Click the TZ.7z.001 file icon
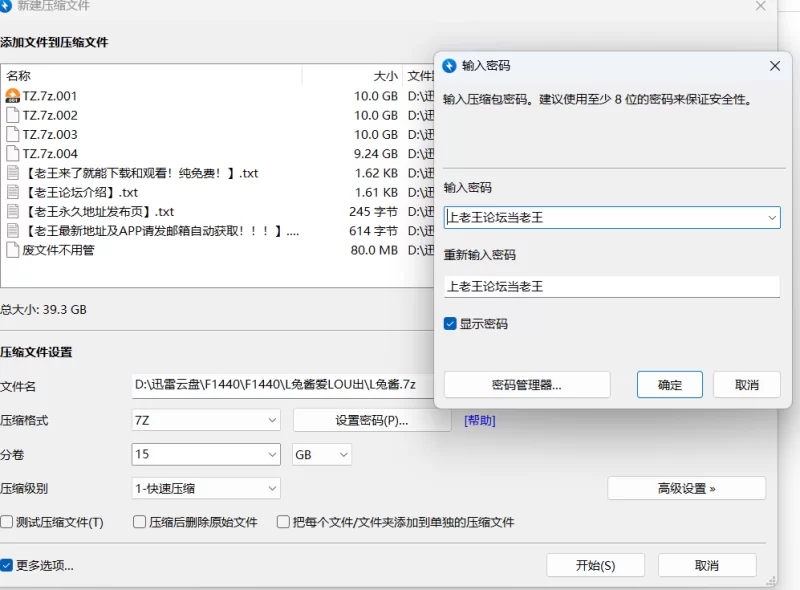 pyautogui.click(x=13, y=96)
